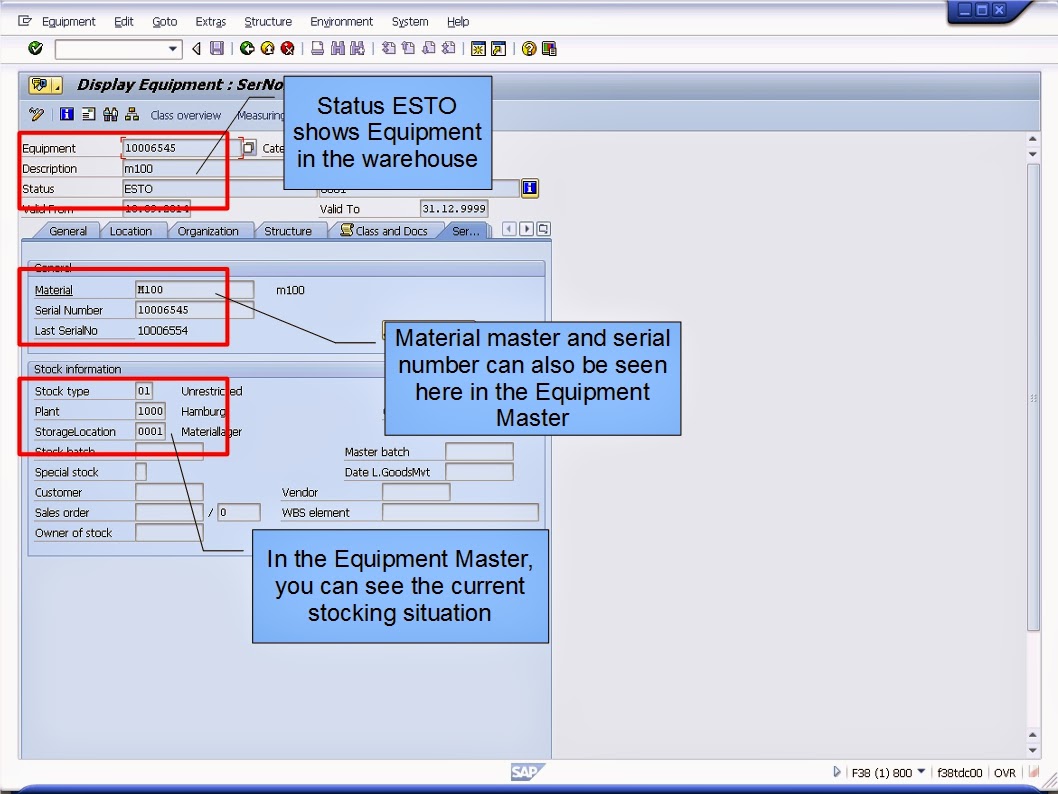
Task: Click the Class overview button
Action: (186, 113)
